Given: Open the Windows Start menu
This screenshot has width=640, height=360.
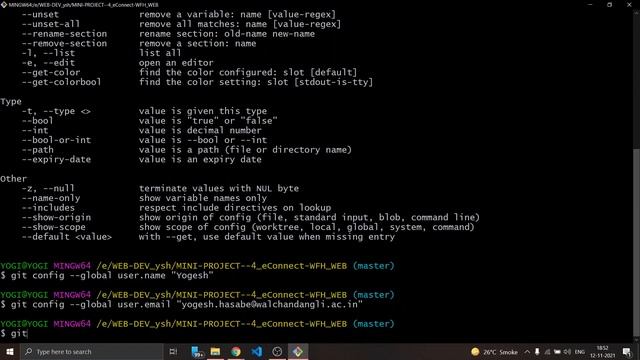Looking at the screenshot, I should [10, 351].
